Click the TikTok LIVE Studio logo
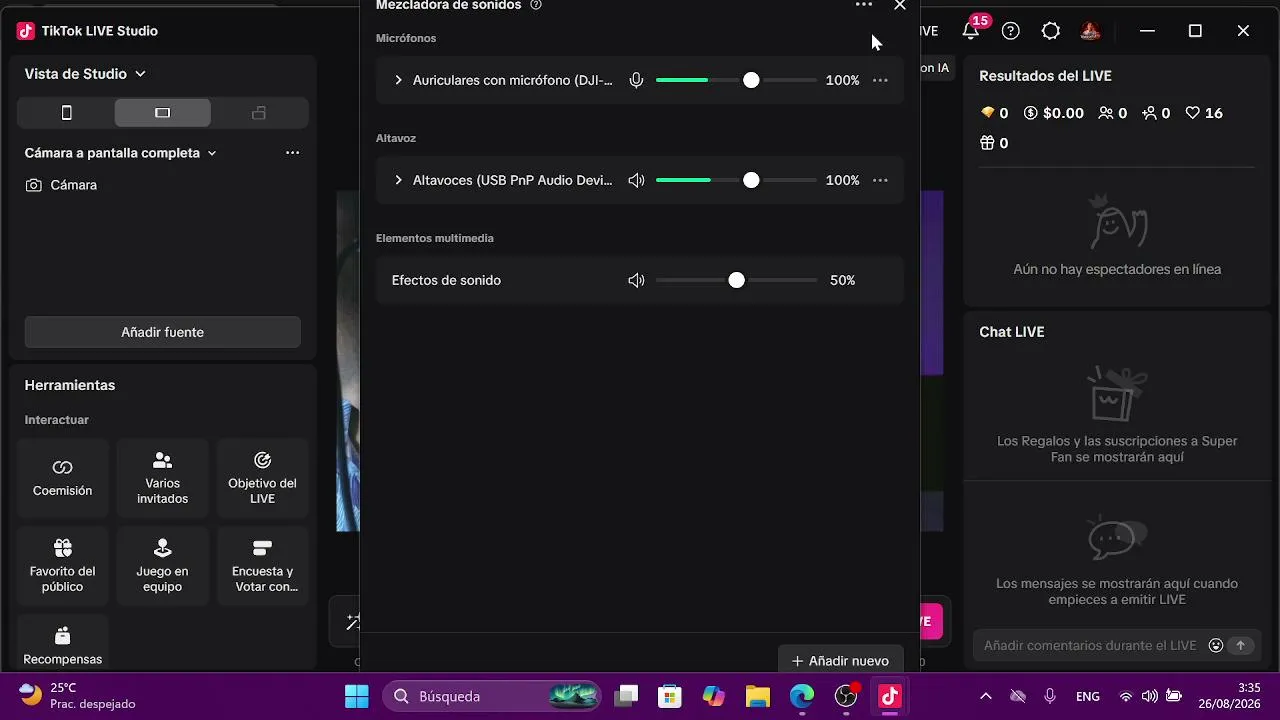 pyautogui.click(x=26, y=31)
